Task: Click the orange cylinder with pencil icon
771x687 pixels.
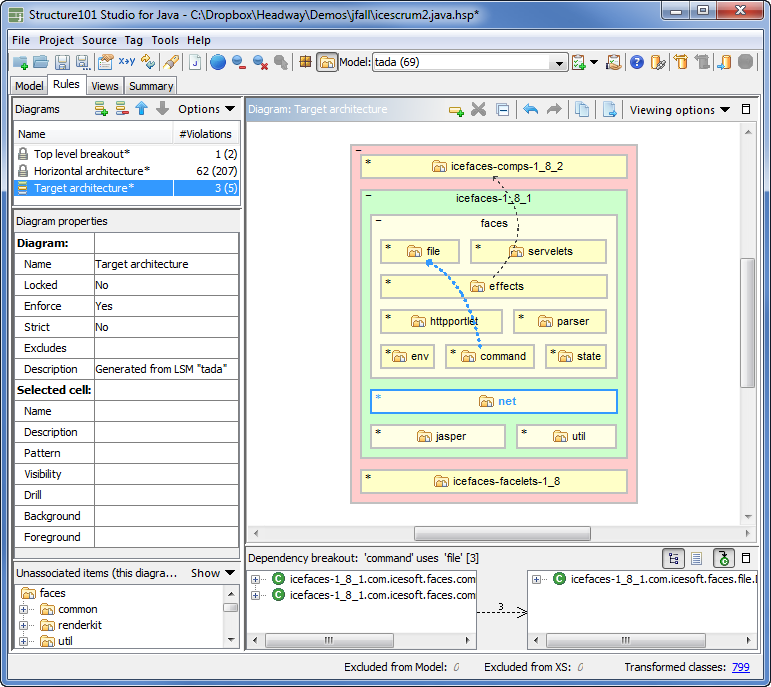Action: (658, 62)
